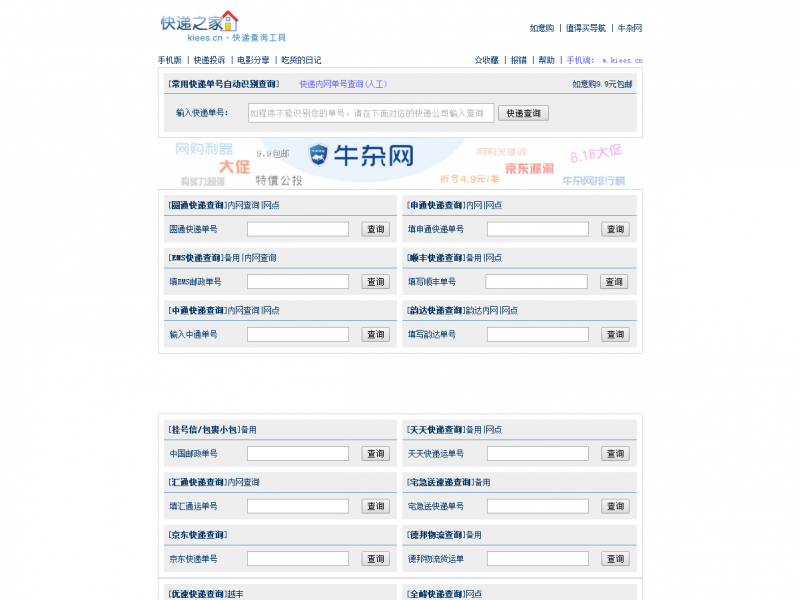Open 电影分享 menu link
Image resolution: width=800 pixels, height=600 pixels.
[x=253, y=60]
